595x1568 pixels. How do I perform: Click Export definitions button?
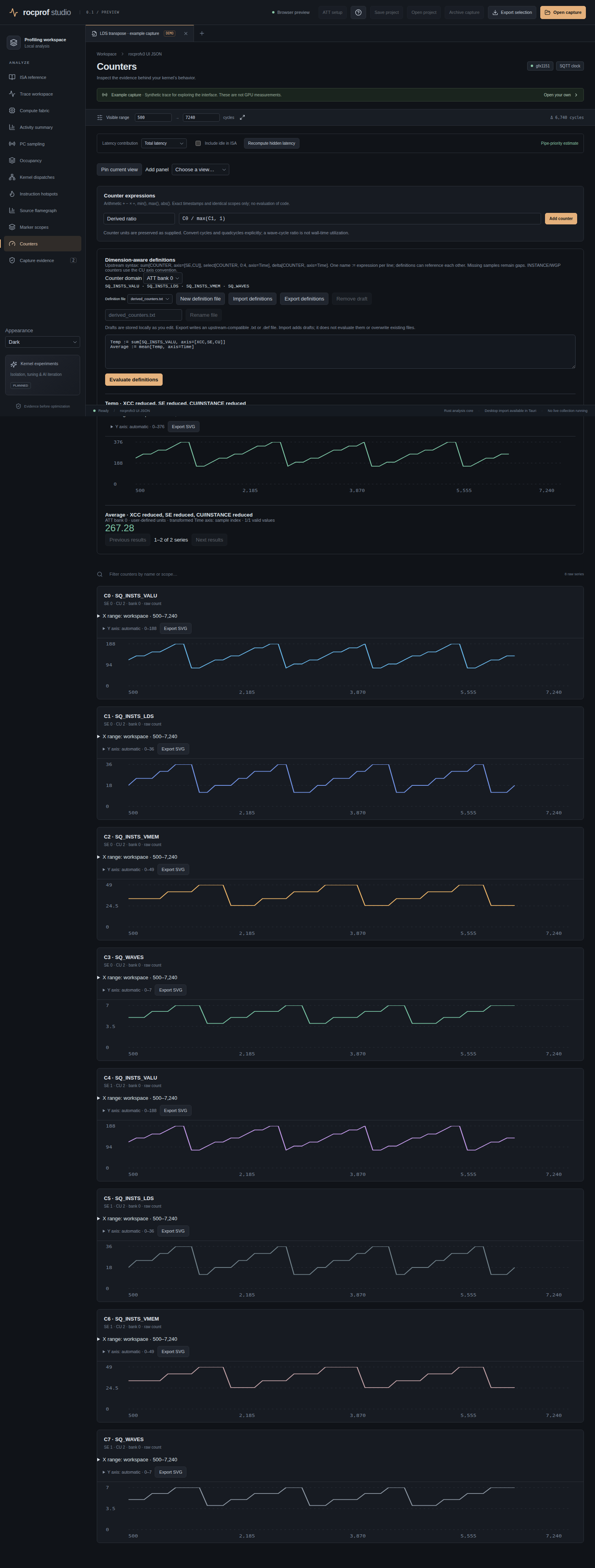(305, 299)
